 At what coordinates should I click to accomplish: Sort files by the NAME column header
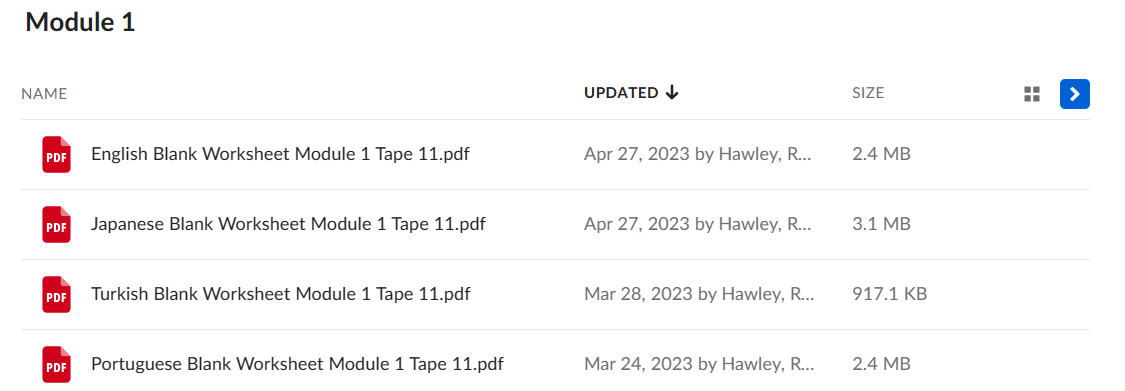point(44,93)
